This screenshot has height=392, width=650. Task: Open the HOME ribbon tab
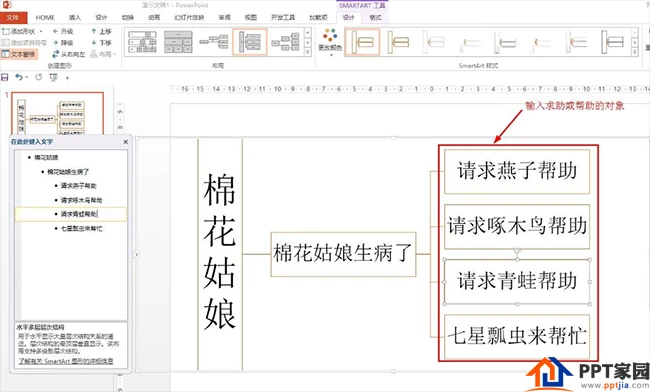pyautogui.click(x=45, y=17)
